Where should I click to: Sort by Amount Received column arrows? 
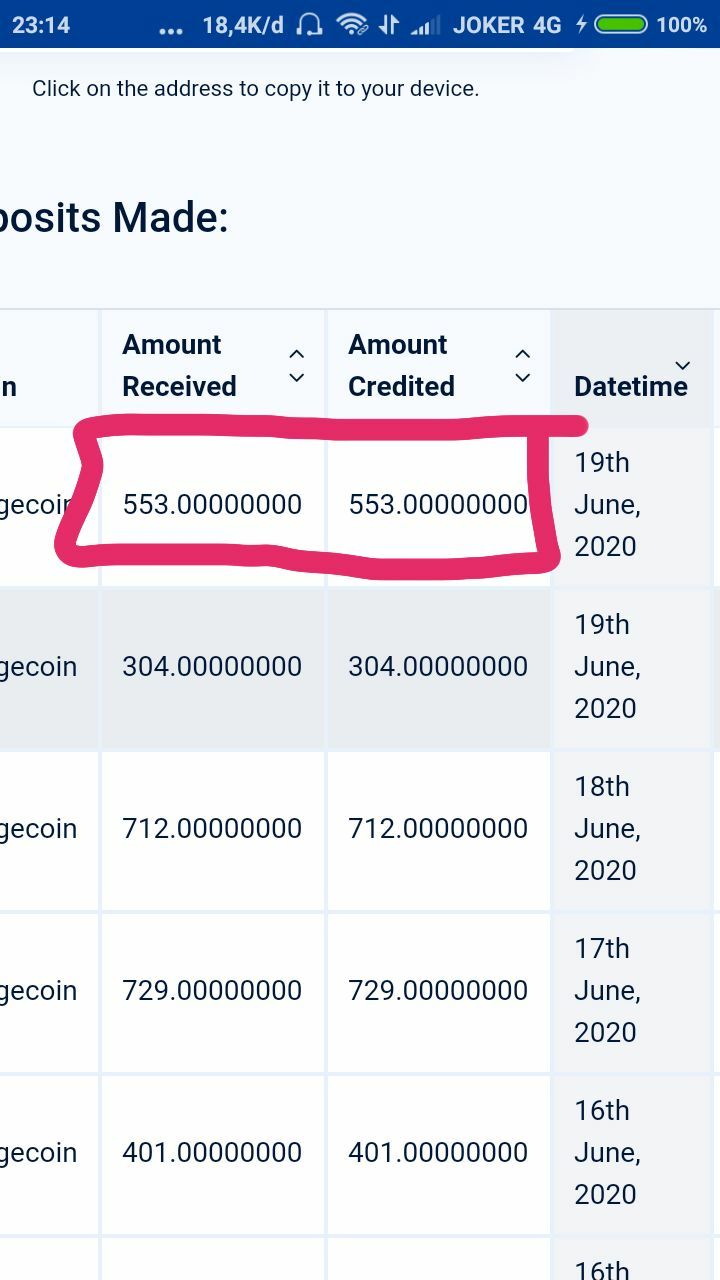point(296,366)
